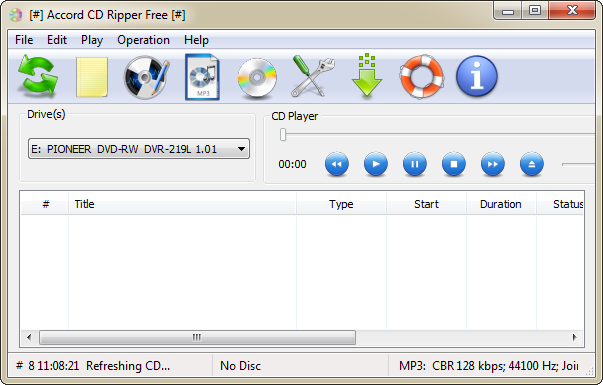Click the fast forward button in CD Player
The image size is (603, 385).
tap(493, 164)
